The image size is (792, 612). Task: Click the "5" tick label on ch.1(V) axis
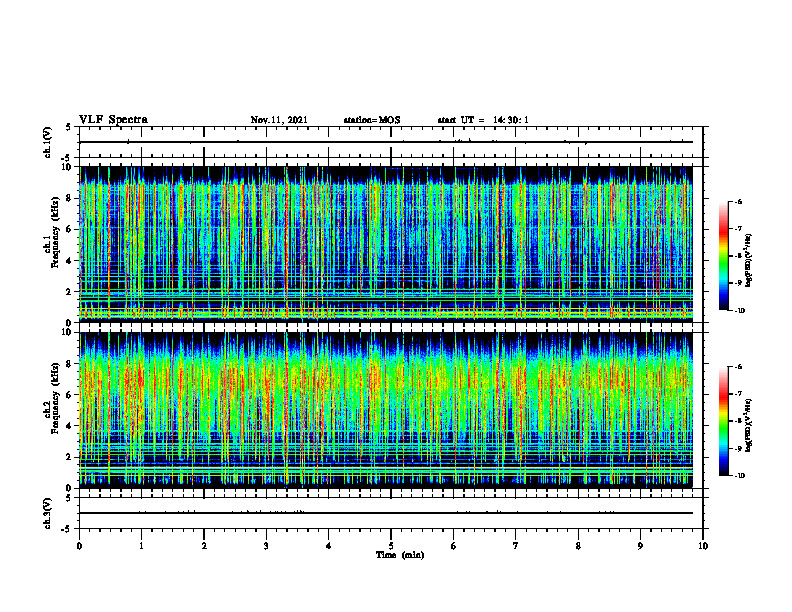69,128
